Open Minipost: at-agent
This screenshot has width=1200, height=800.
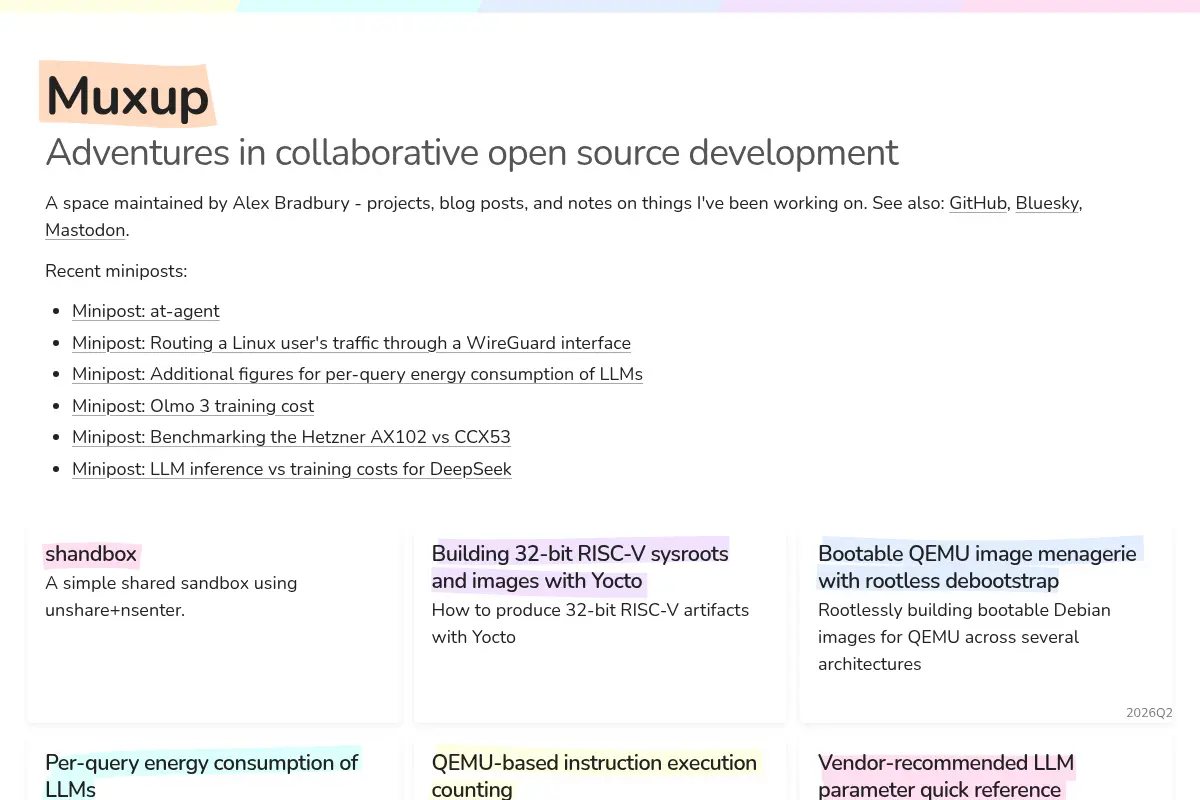(x=146, y=311)
